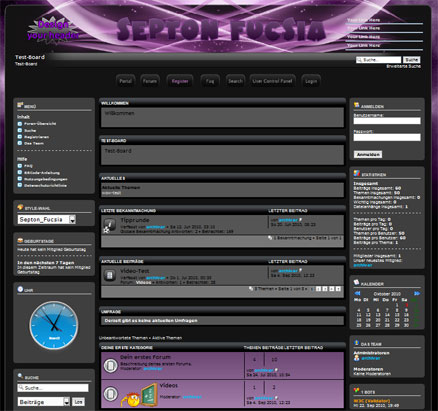The height and width of the screenshot is (411, 438).
Task: Click the bullet icon beside Foren-Übersicht
Action: pos(20,124)
